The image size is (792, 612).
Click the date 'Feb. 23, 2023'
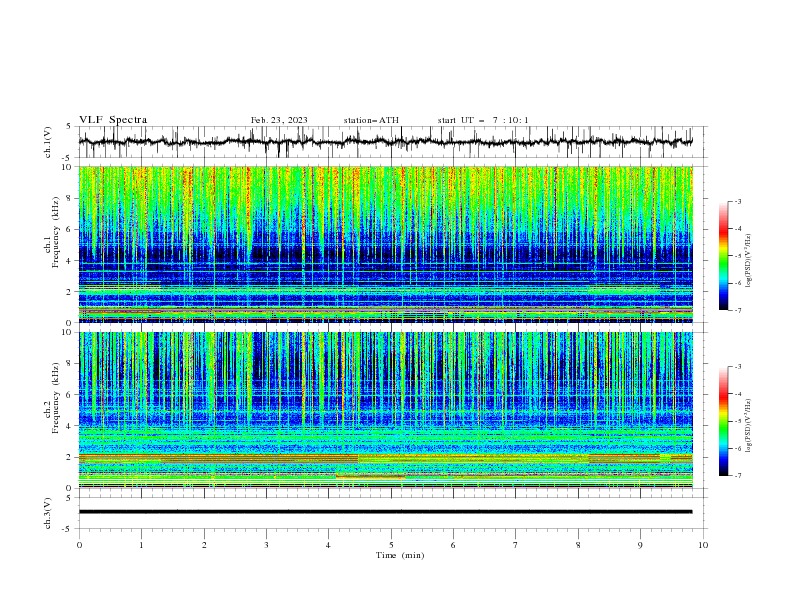(279, 120)
